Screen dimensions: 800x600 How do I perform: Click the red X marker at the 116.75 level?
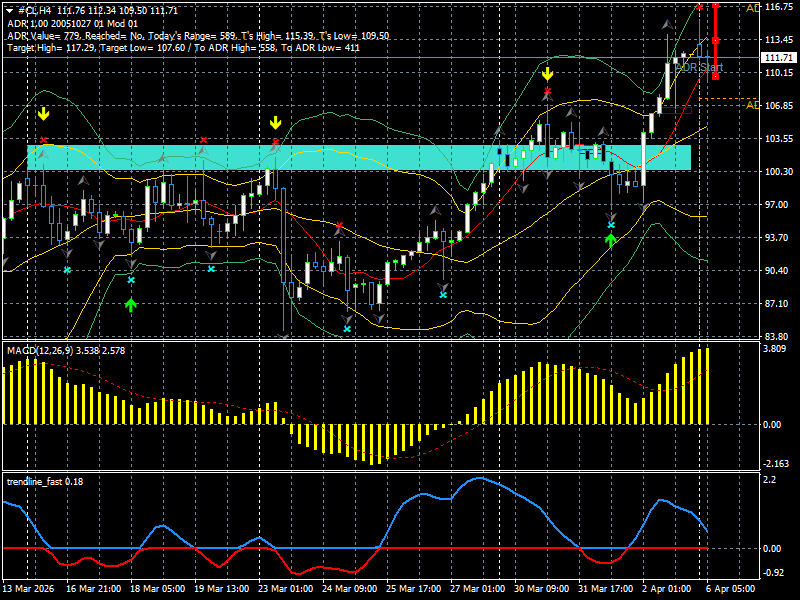699,7
